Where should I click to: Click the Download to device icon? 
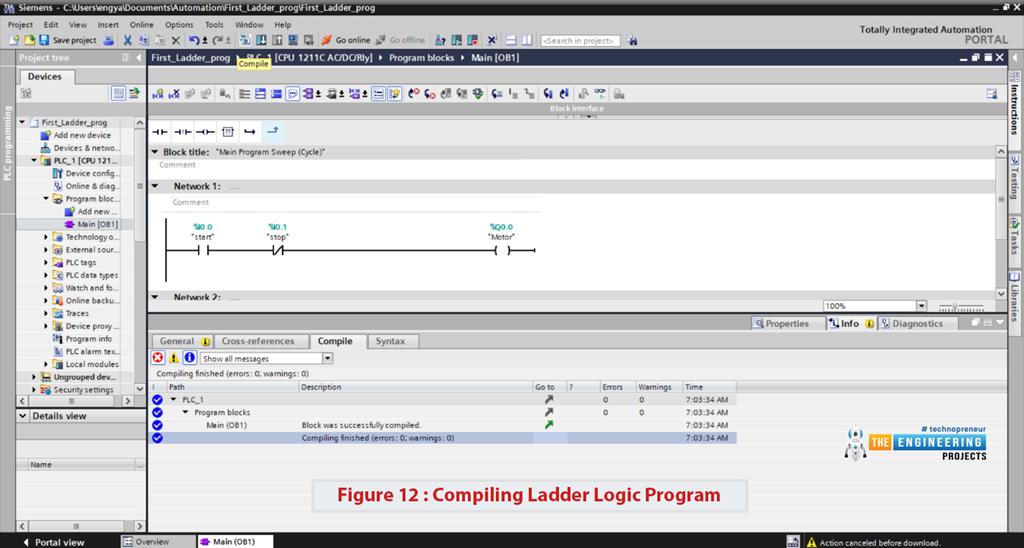(261, 40)
